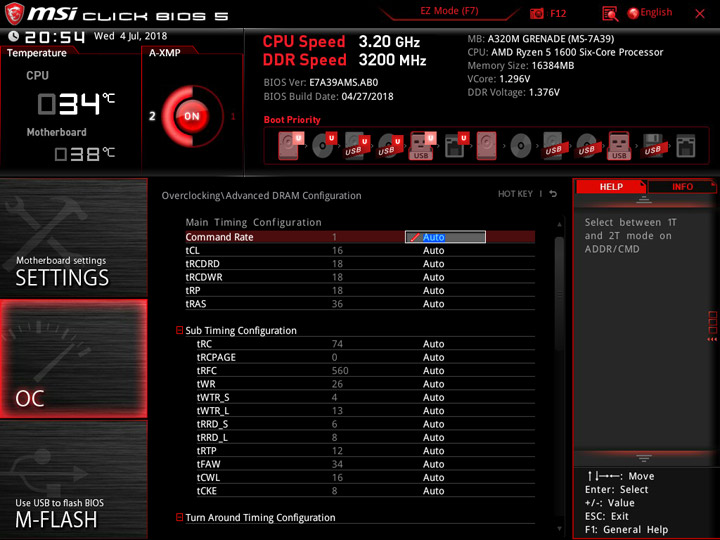This screenshot has height=540, width=720.
Task: Switch to the INFO tab
Action: click(x=682, y=186)
